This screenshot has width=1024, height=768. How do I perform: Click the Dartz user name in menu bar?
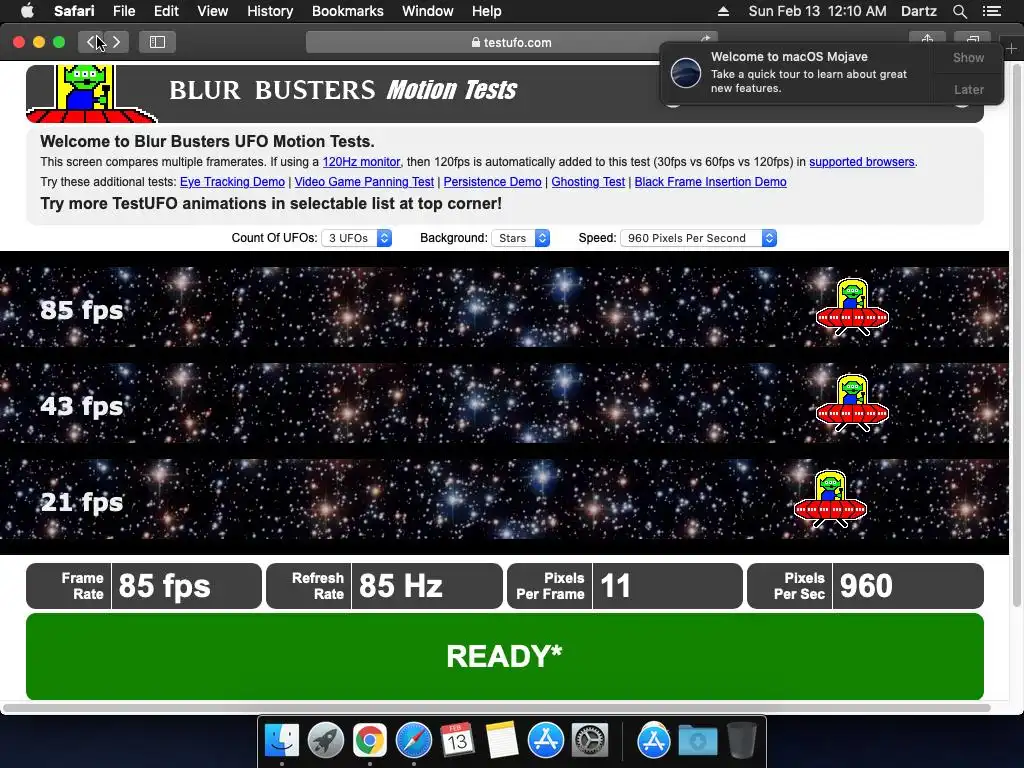[918, 11]
